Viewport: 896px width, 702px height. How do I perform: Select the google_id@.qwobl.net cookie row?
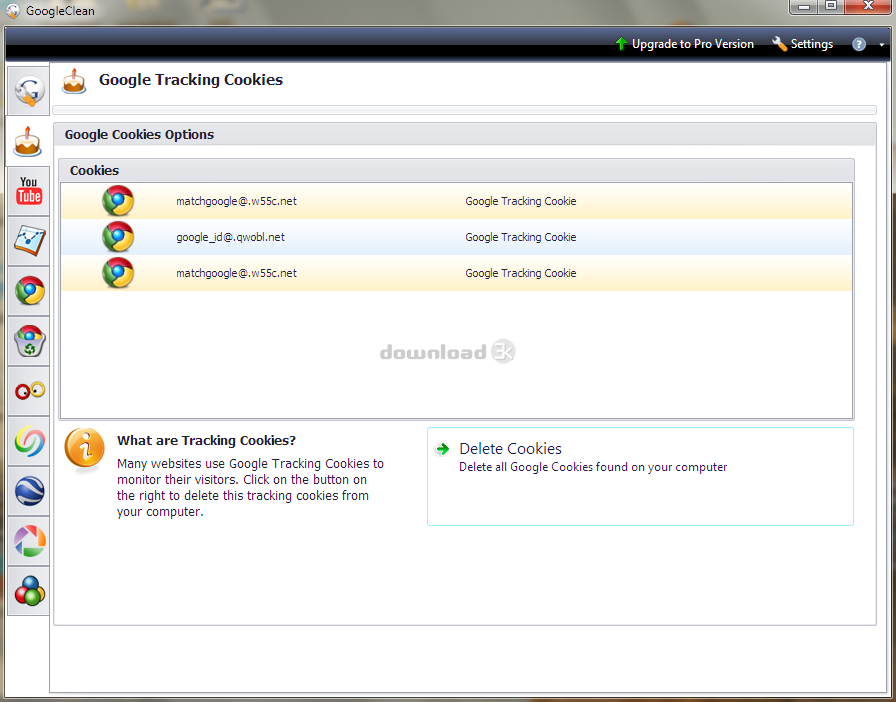tap(456, 237)
